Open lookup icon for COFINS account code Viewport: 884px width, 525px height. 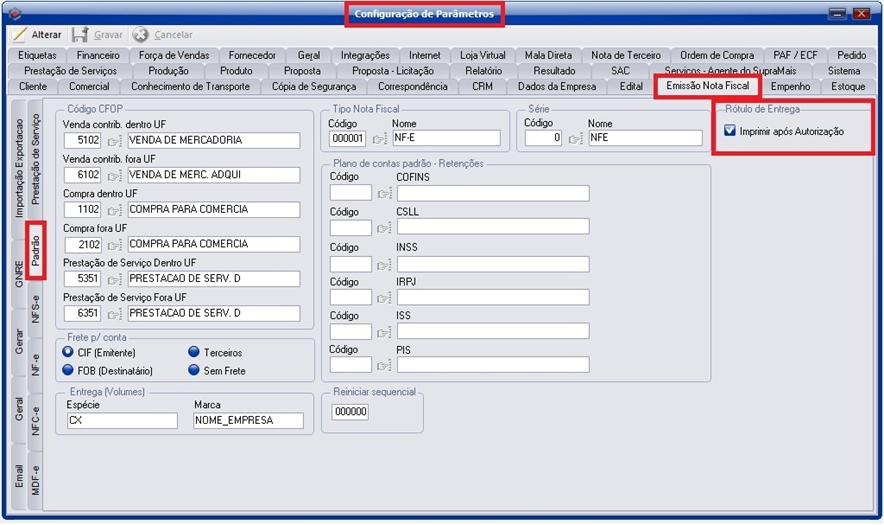384,193
